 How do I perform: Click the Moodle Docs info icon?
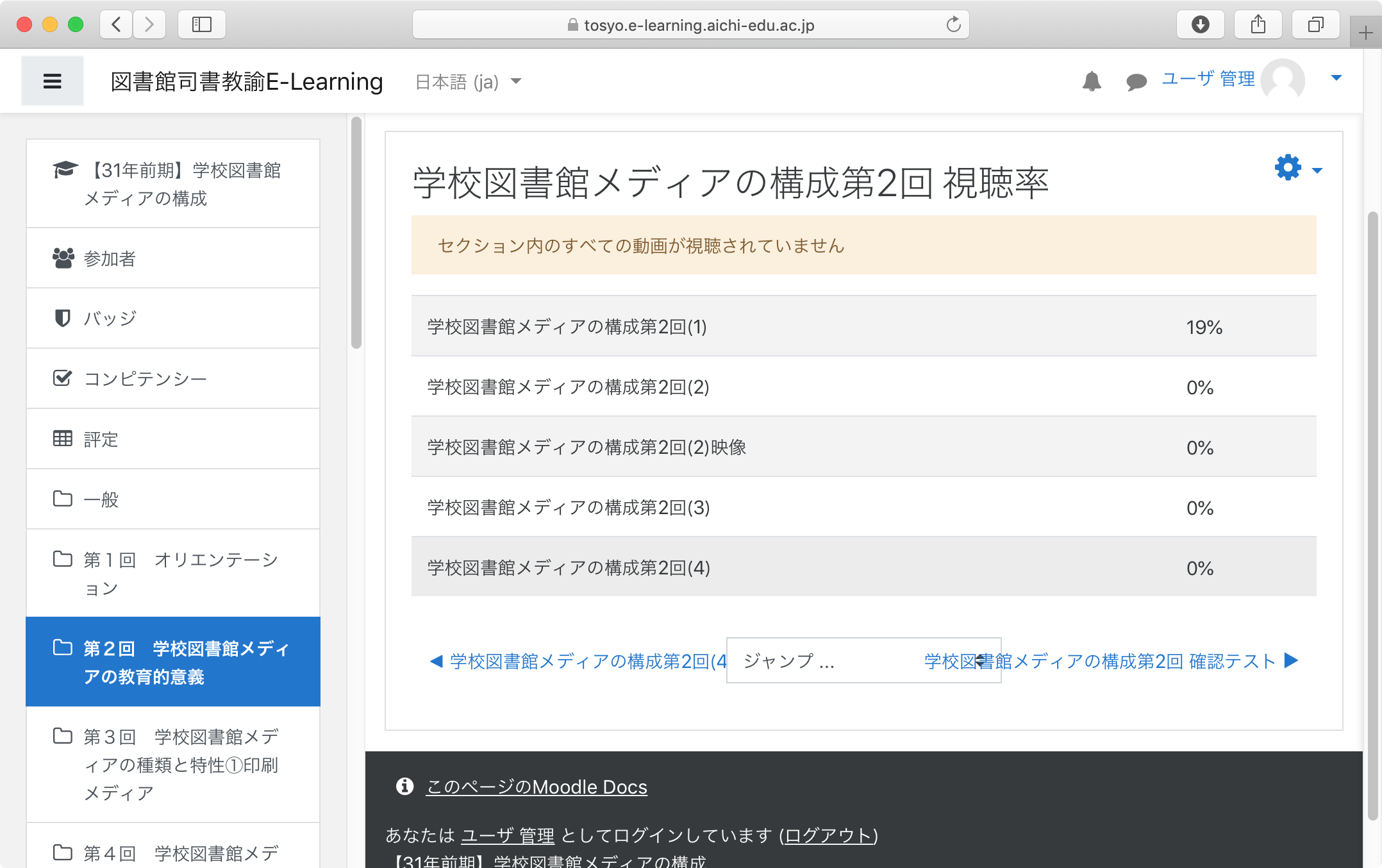click(x=404, y=786)
